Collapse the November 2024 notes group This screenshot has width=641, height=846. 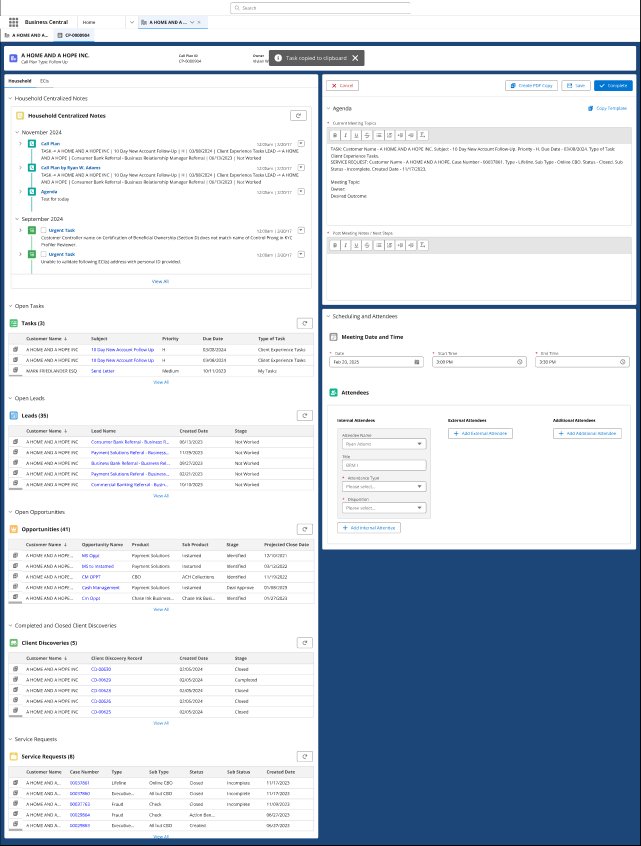click(x=17, y=132)
